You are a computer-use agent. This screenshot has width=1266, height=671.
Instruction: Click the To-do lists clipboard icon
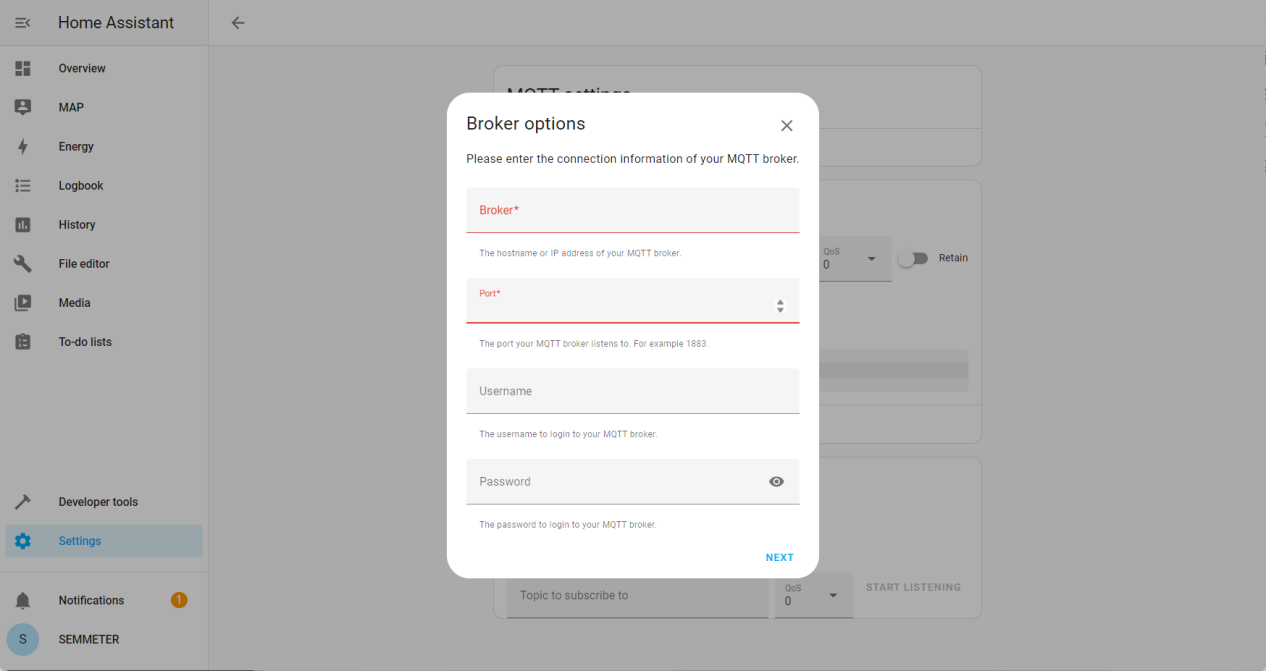[23, 342]
